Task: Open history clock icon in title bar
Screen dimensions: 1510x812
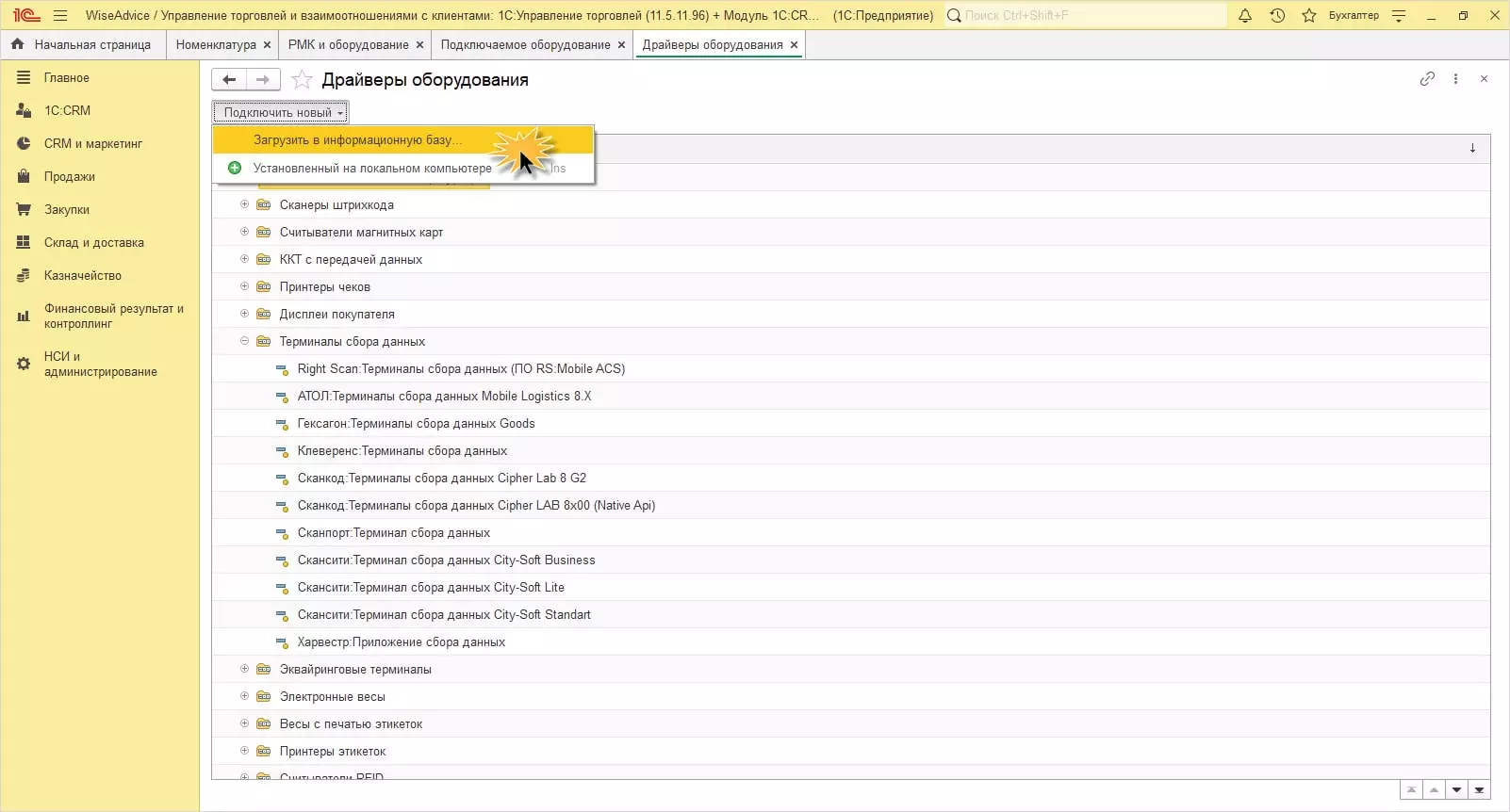Action: tap(1277, 15)
